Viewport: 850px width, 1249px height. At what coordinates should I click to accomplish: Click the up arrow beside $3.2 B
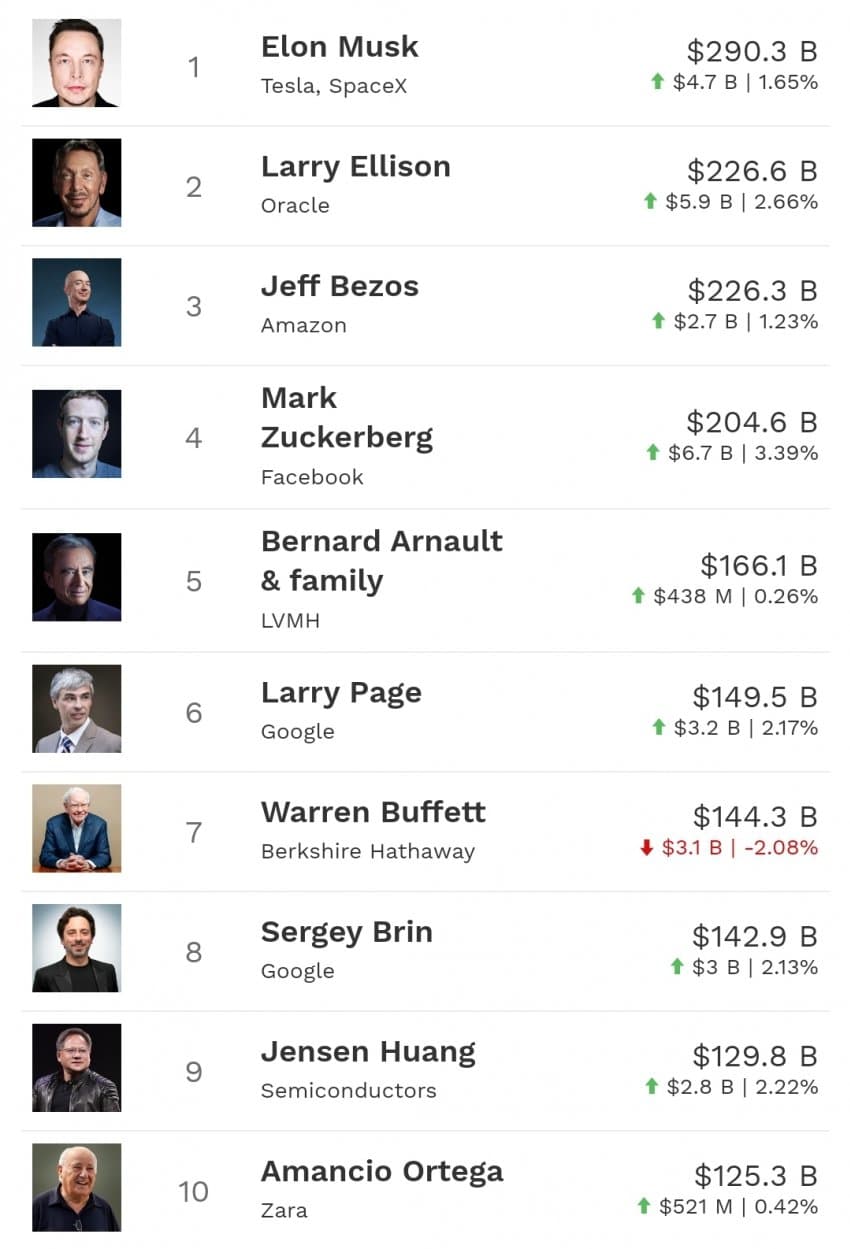(x=658, y=728)
